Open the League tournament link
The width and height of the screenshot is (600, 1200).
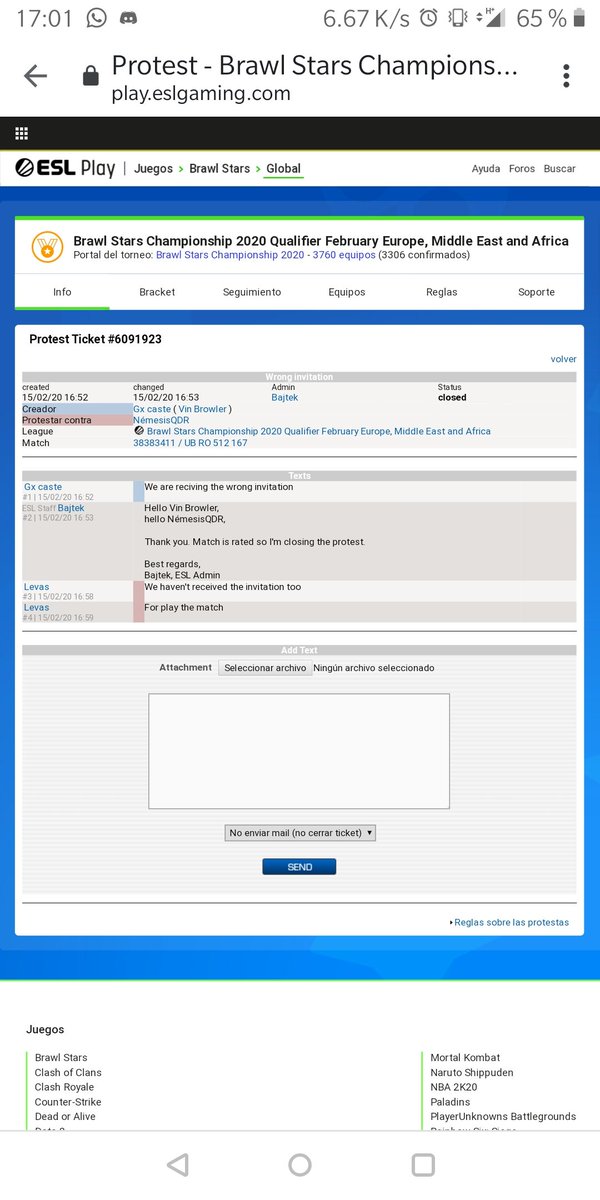pyautogui.click(x=319, y=431)
